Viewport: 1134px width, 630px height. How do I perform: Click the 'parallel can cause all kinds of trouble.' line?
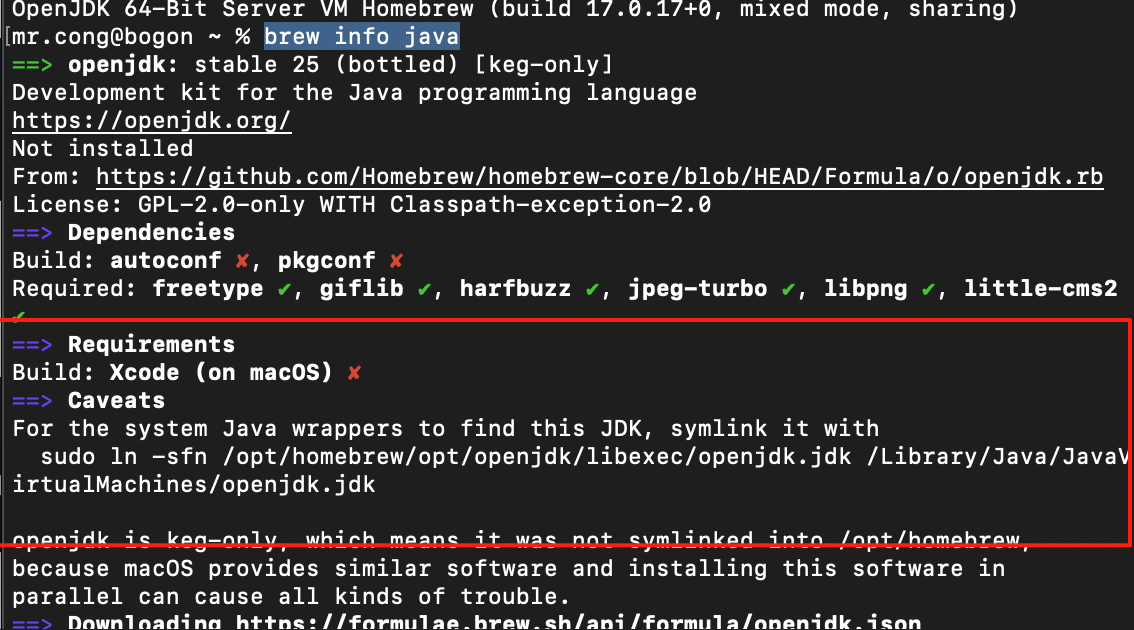pyautogui.click(x=291, y=597)
